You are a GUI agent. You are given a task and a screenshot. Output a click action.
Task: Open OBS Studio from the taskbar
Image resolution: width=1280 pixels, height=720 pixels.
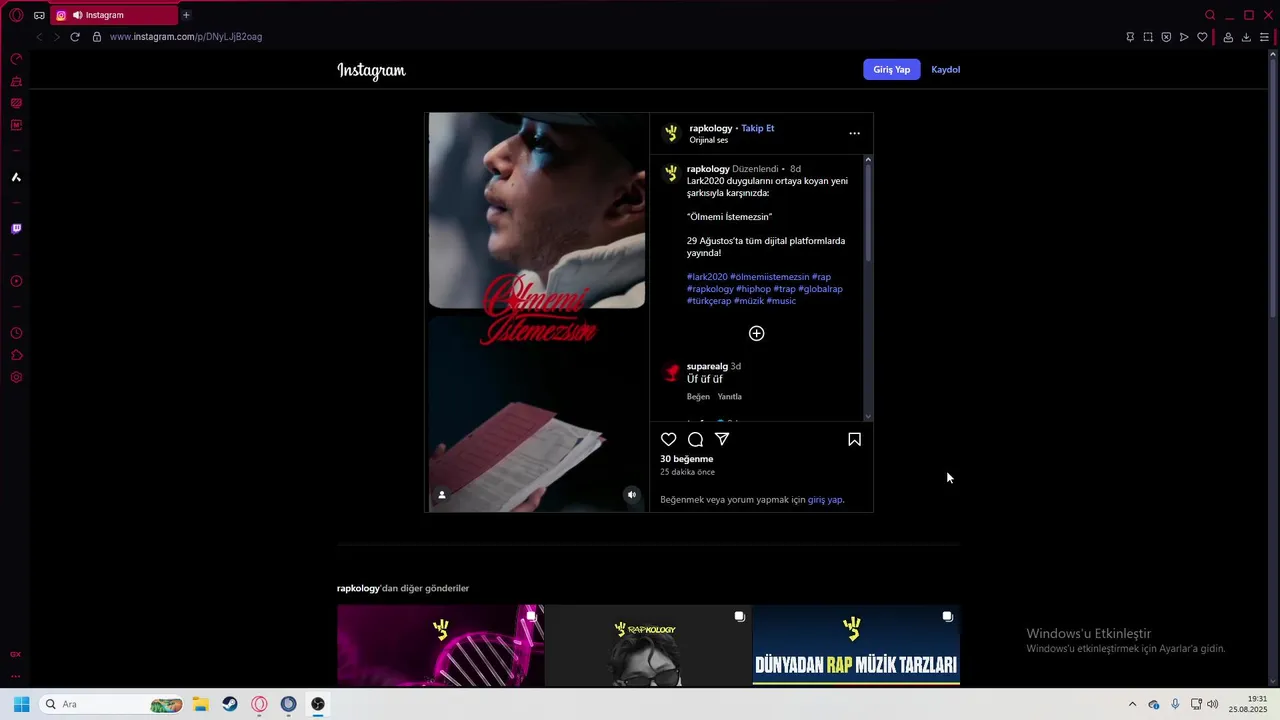pyautogui.click(x=318, y=704)
